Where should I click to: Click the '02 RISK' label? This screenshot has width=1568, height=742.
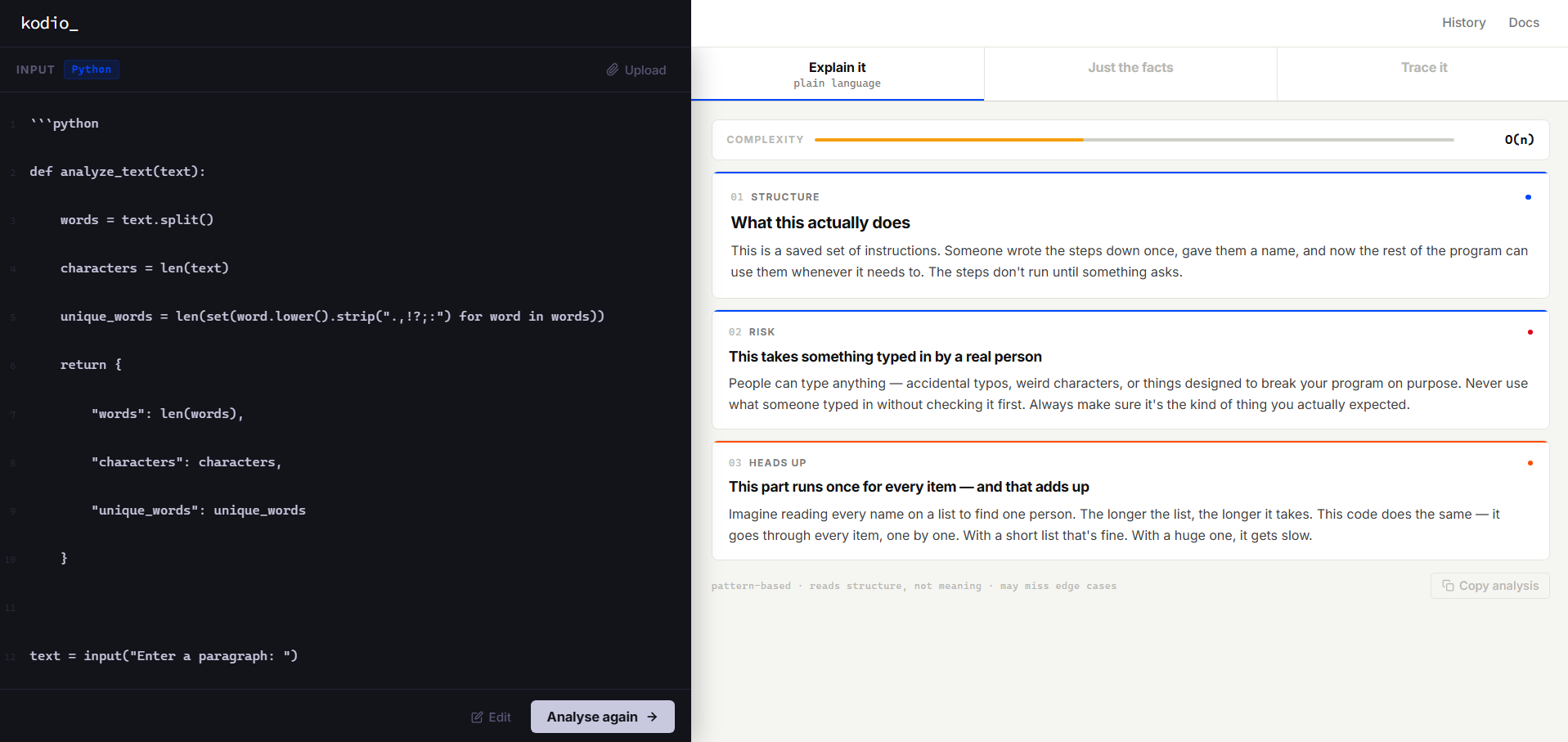click(752, 332)
